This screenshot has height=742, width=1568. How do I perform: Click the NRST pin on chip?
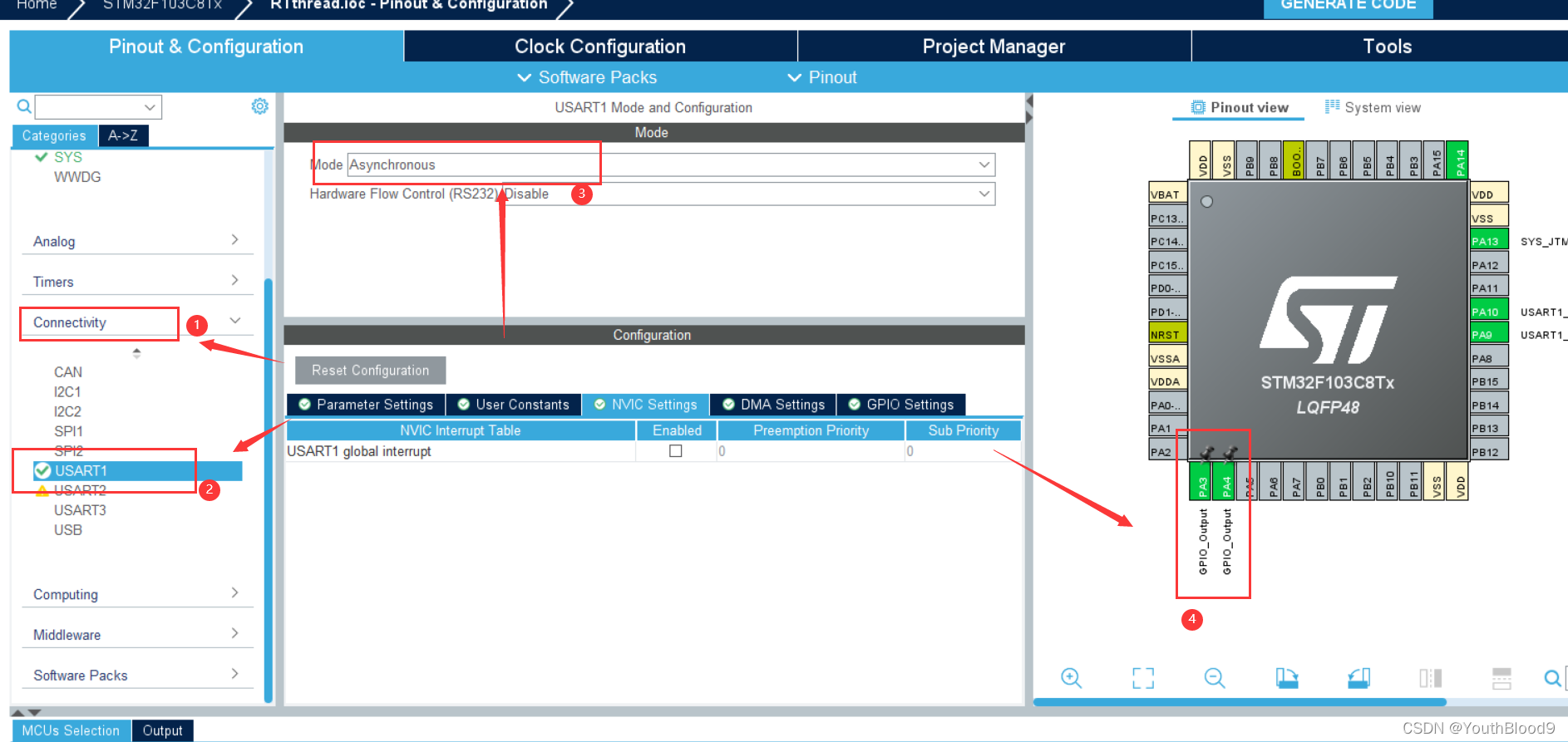tap(1167, 335)
